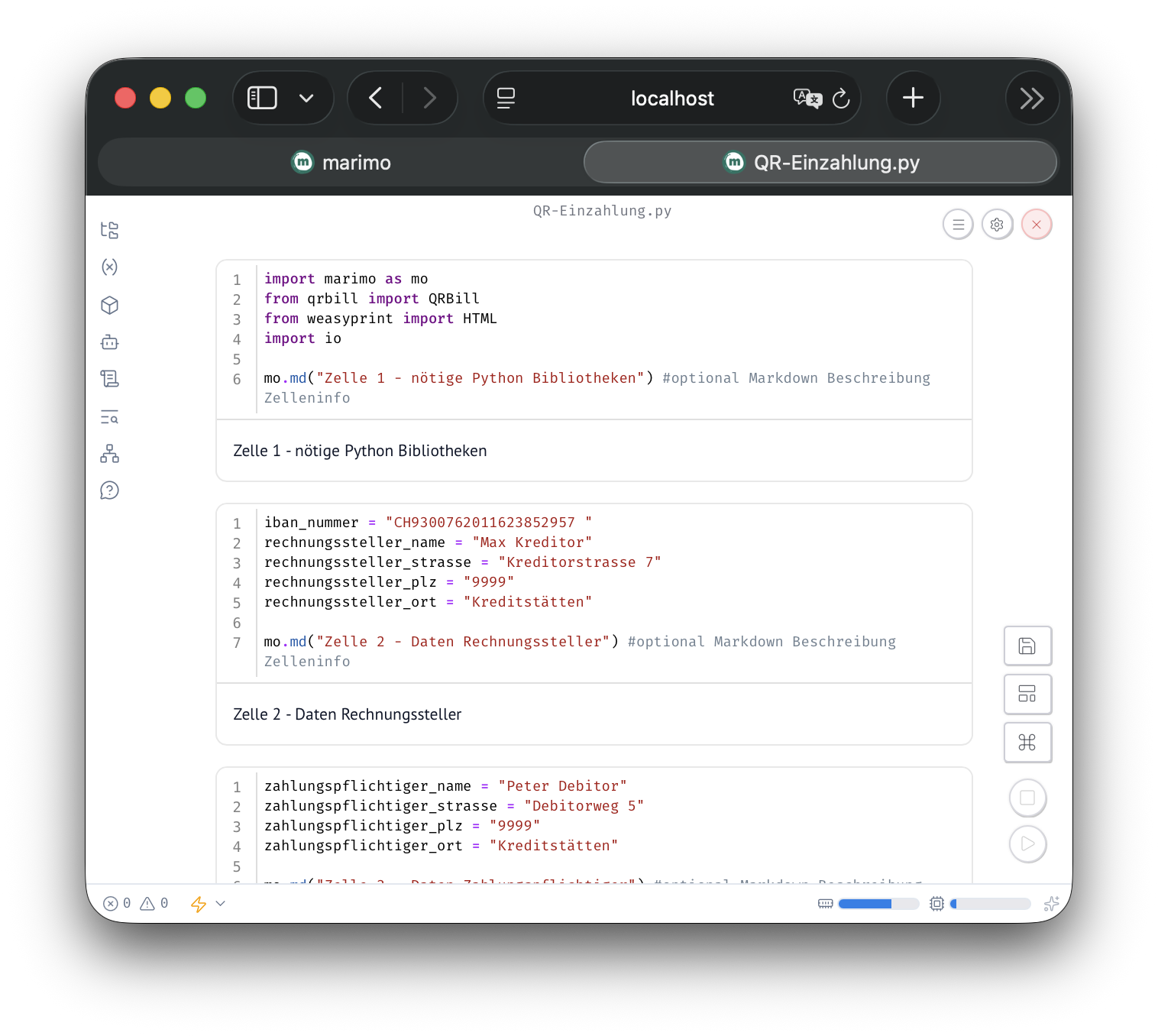This screenshot has width=1158, height=1036.
Task: Click the zahlungspflichtiger_plz line
Action: click(402, 826)
